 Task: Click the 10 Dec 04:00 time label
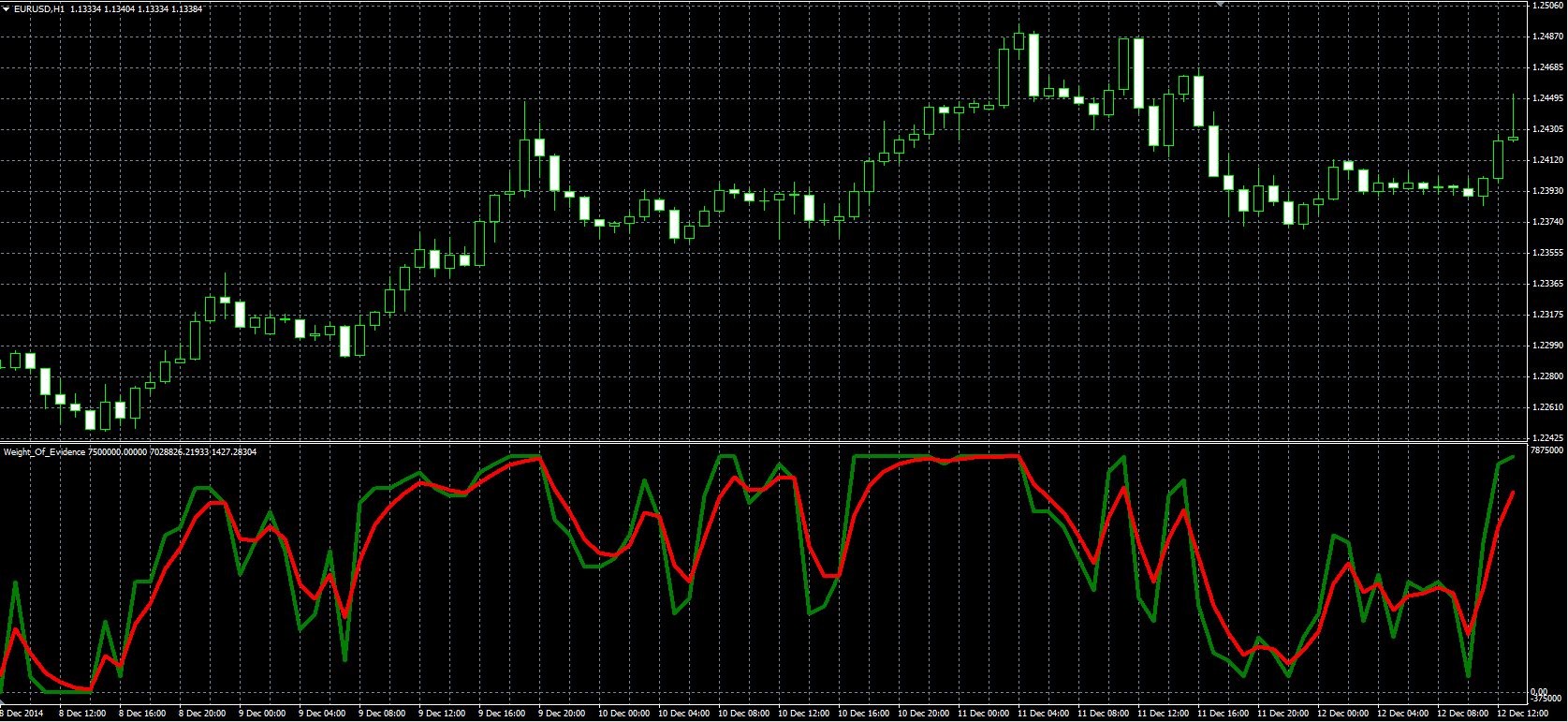683,714
